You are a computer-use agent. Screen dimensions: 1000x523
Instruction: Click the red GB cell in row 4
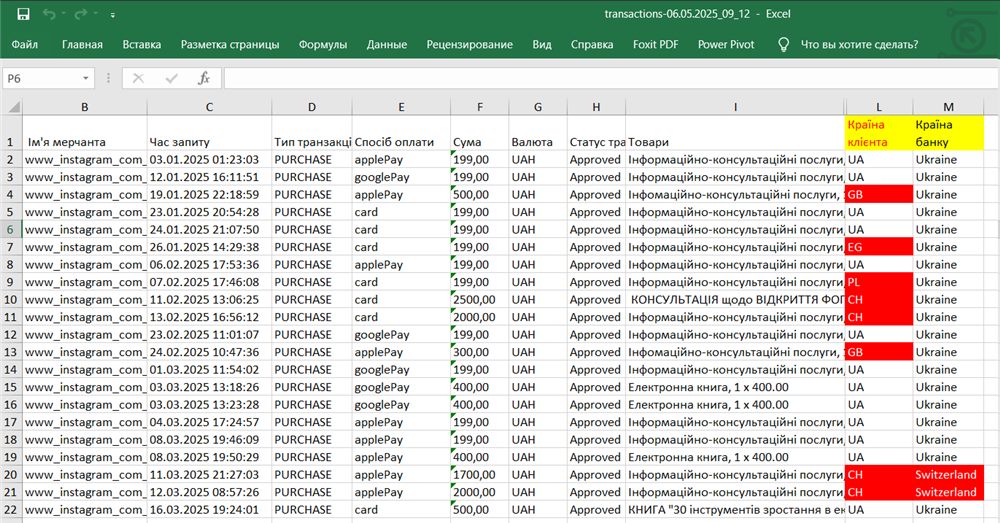879,195
